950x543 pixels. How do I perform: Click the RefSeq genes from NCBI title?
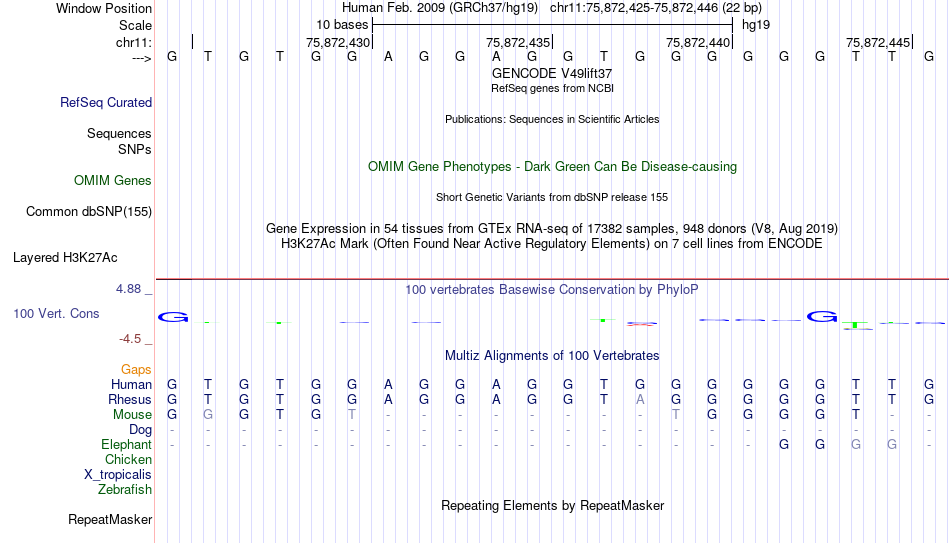553,88
